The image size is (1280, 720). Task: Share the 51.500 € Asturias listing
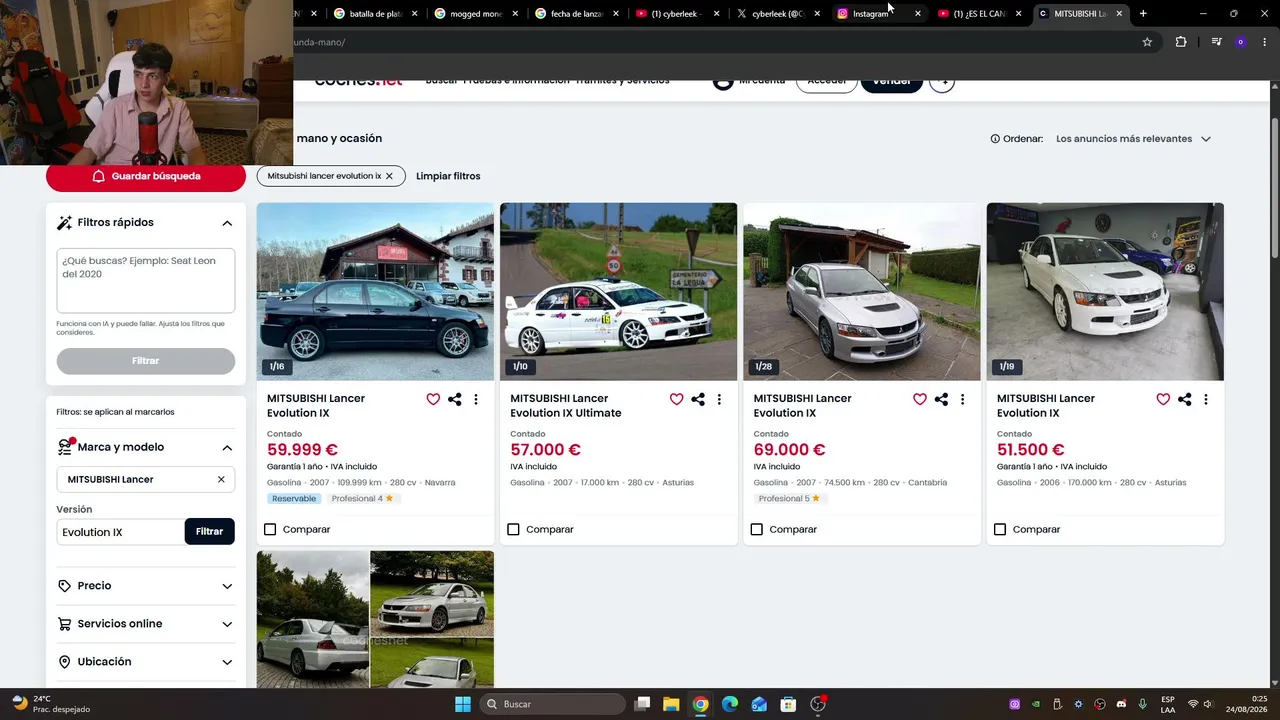1185,399
